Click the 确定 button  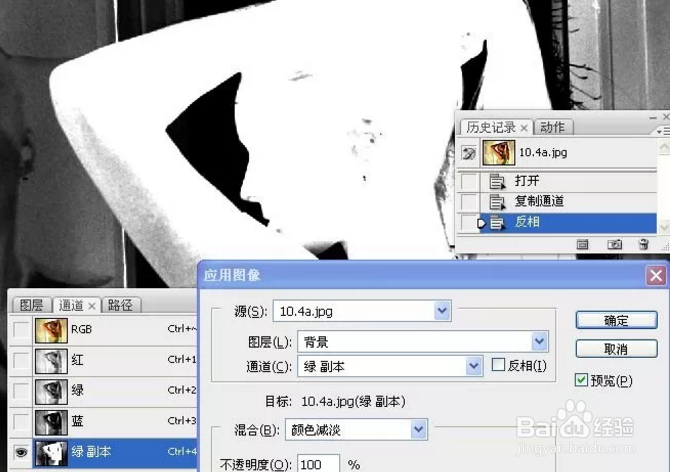click(616, 321)
